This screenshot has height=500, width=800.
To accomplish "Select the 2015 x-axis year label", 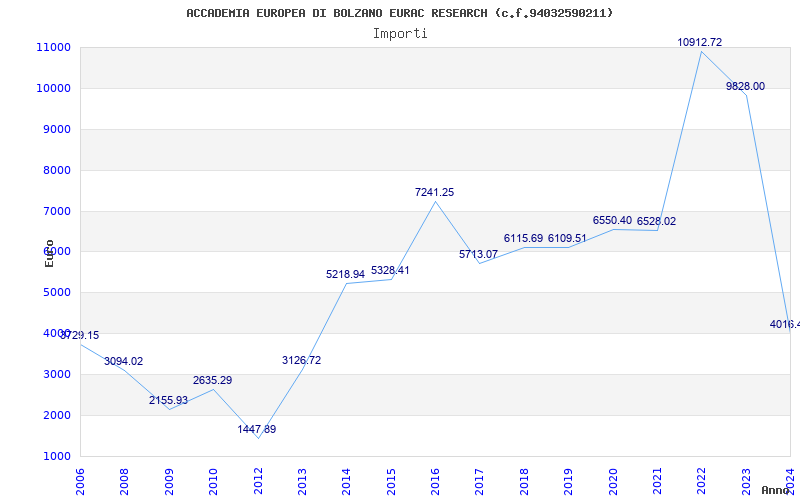I will pyautogui.click(x=391, y=481).
